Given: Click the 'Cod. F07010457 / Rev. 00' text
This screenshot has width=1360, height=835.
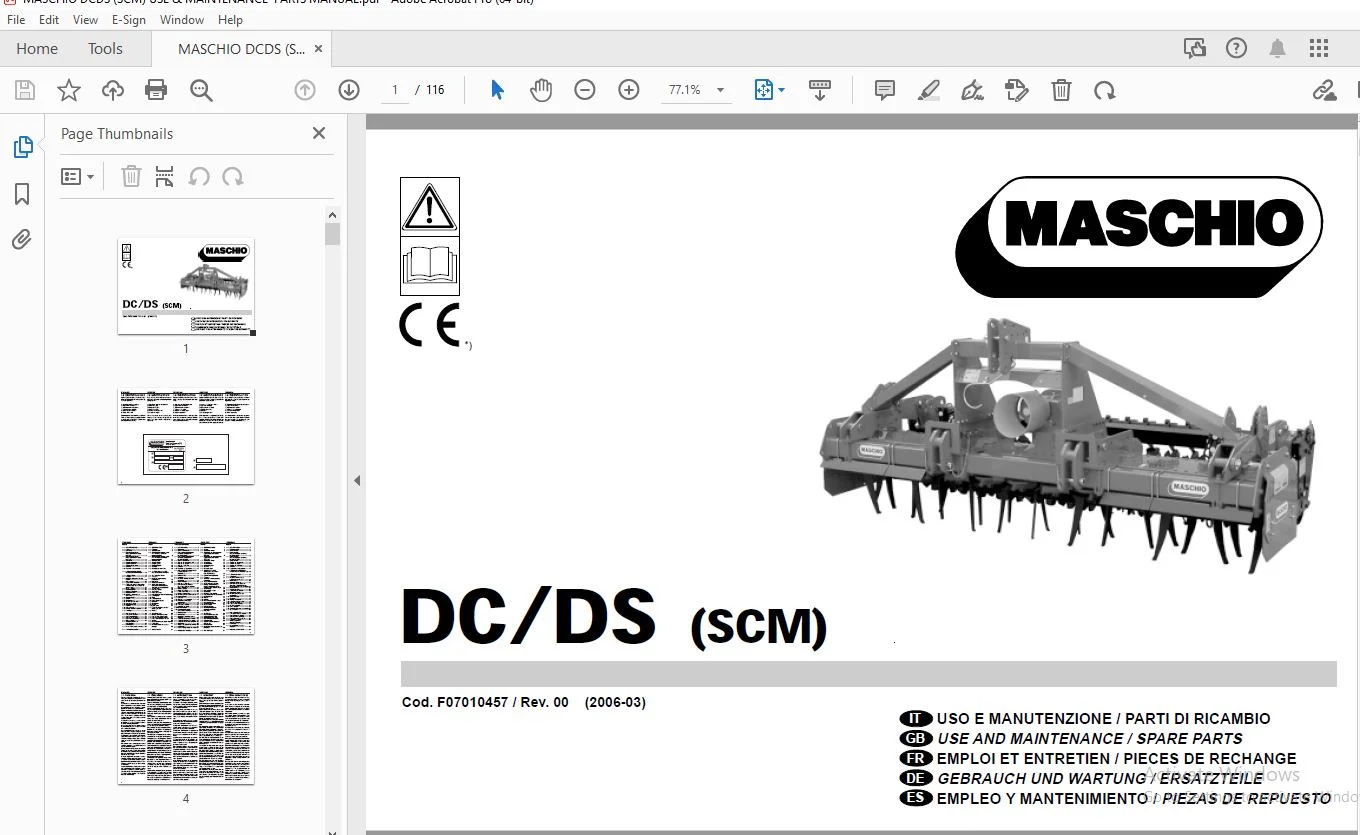Looking at the screenshot, I should [485, 702].
